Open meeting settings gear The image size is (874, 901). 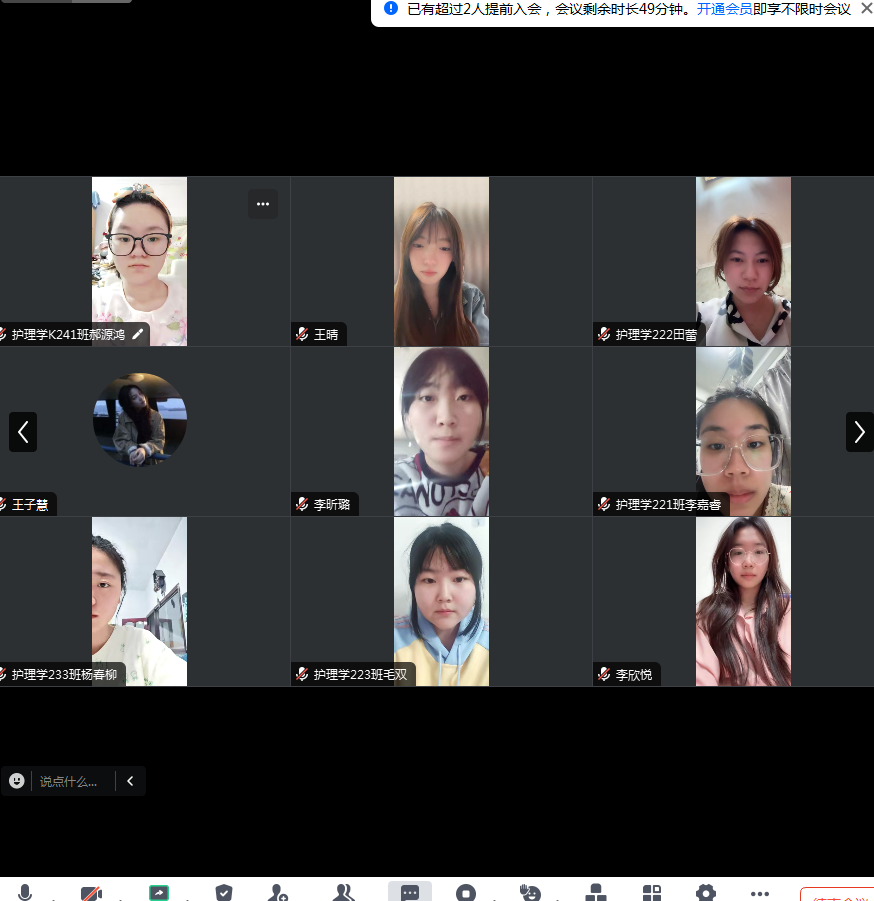[x=706, y=892]
